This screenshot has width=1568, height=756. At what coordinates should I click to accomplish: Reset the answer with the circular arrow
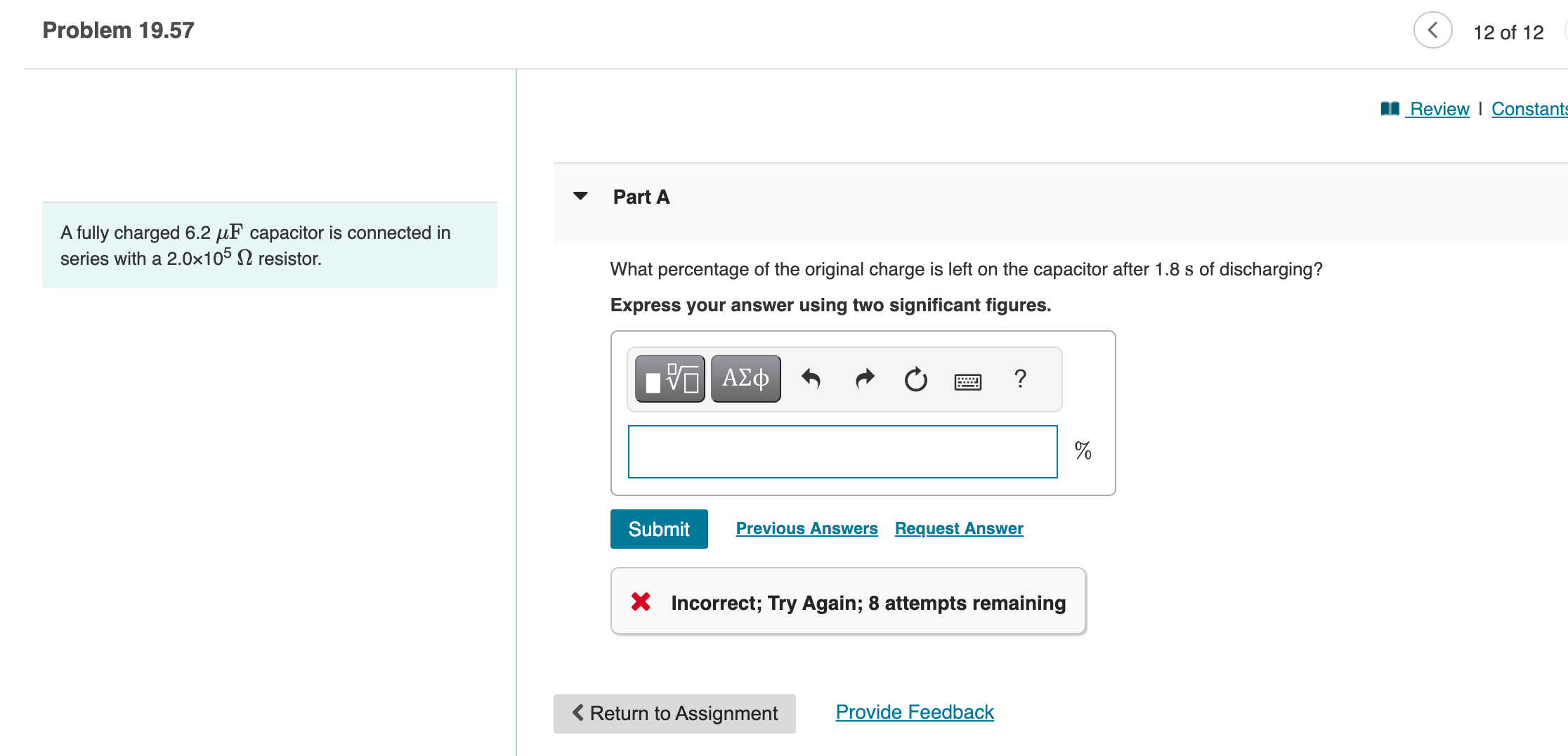tap(915, 379)
